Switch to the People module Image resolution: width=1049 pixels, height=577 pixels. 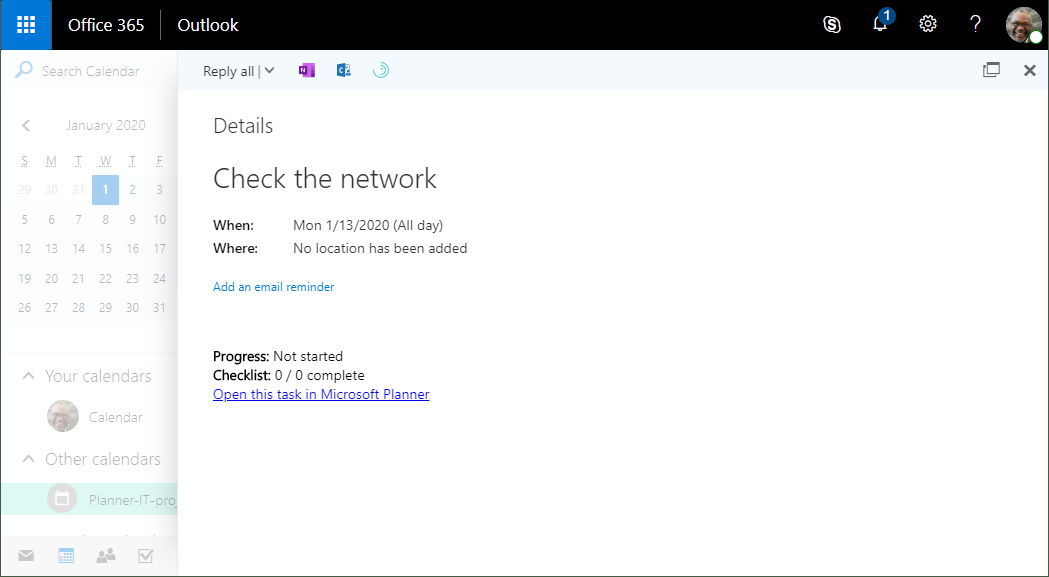106,556
